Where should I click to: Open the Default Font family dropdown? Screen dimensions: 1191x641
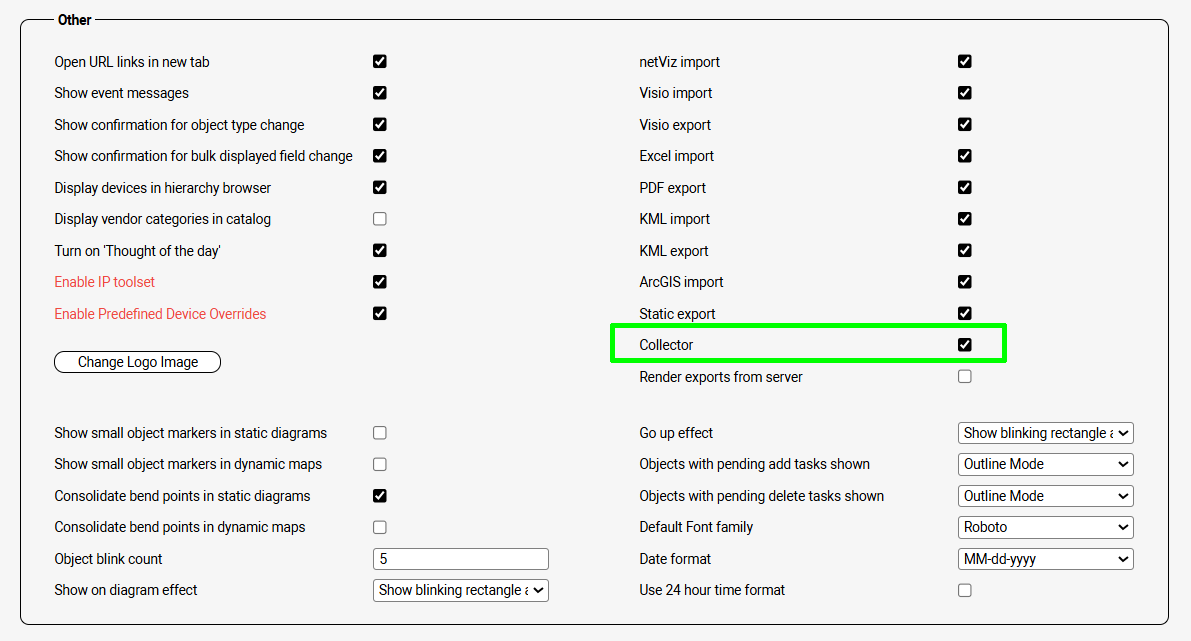pyautogui.click(x=1045, y=527)
